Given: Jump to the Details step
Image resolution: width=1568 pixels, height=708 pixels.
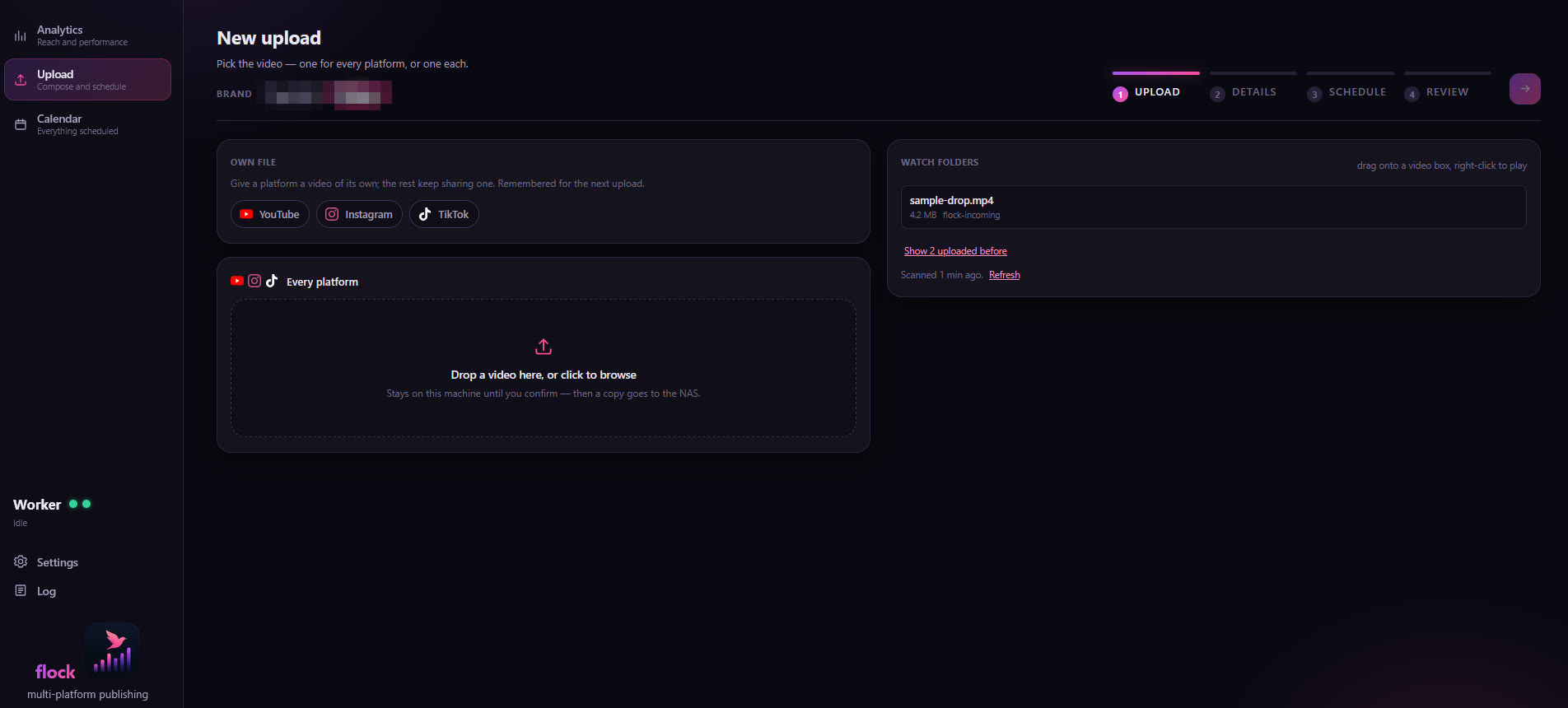Looking at the screenshot, I should point(1253,87).
